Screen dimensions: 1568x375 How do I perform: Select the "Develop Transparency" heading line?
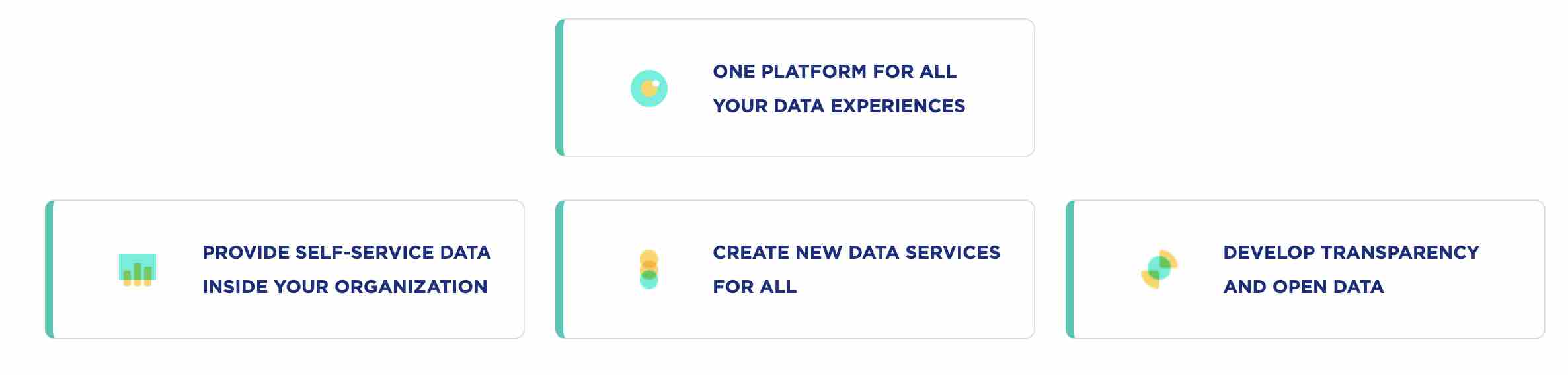(1351, 252)
